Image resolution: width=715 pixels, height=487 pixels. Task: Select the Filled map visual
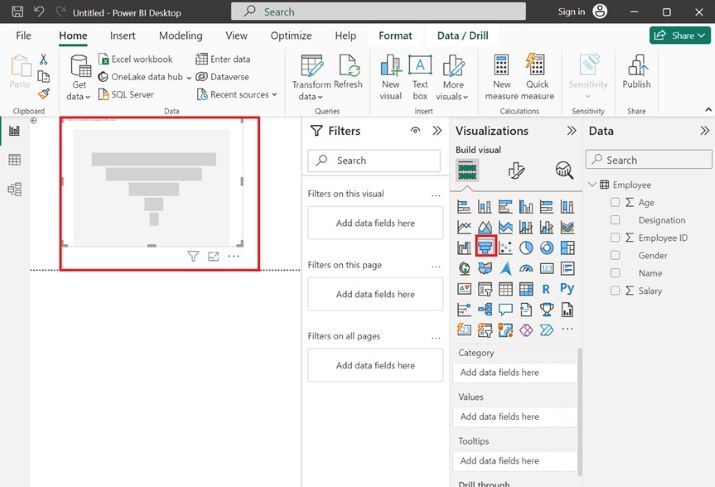tap(485, 268)
